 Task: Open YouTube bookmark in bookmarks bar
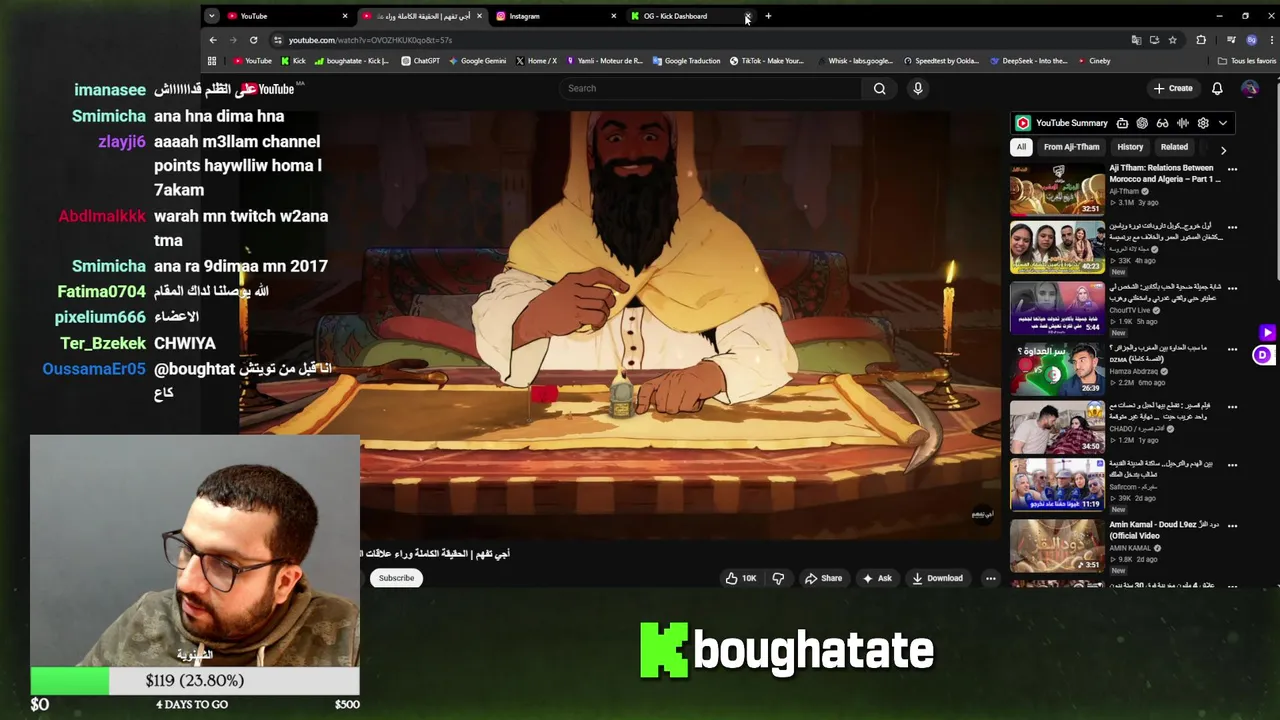click(x=253, y=61)
